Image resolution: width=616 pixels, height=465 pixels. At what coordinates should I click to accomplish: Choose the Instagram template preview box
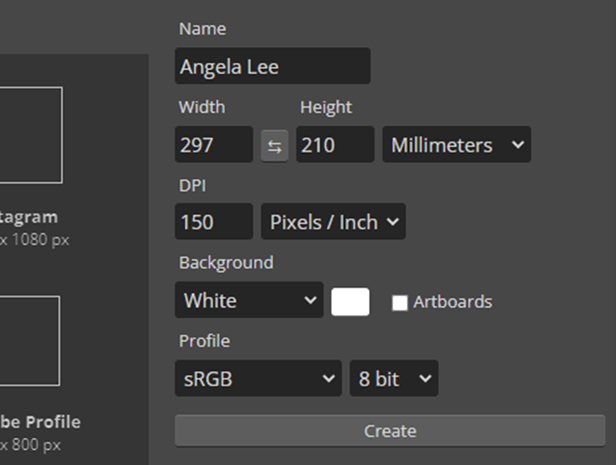pos(30,135)
